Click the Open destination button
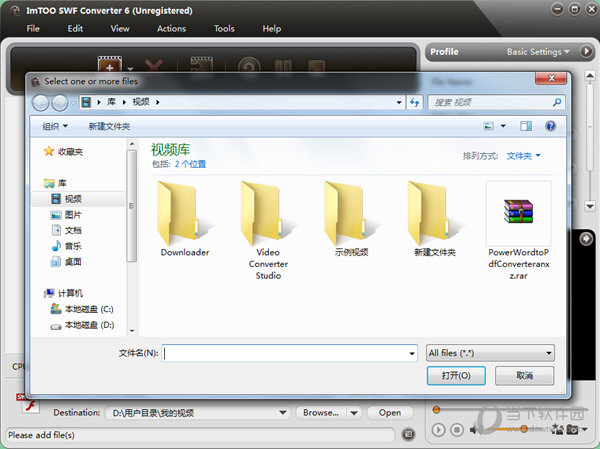The width and height of the screenshot is (600, 449). (390, 413)
